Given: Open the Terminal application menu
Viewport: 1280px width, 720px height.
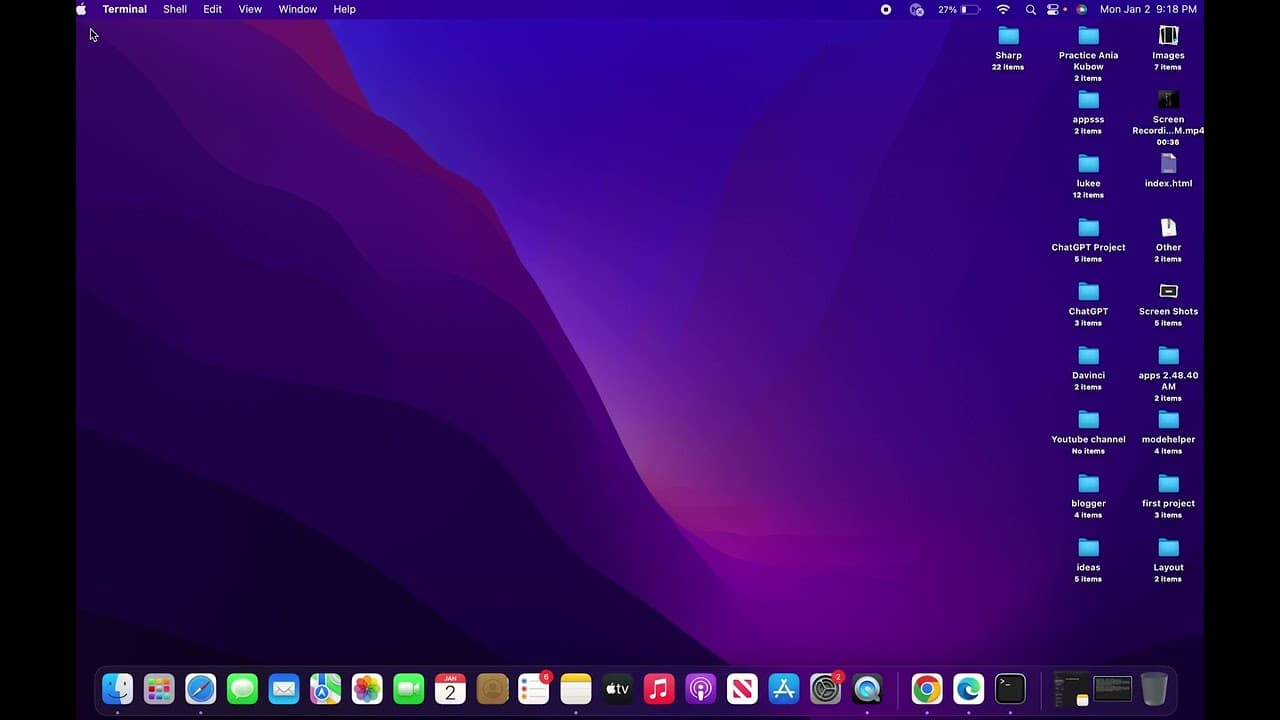Looking at the screenshot, I should pos(124,9).
